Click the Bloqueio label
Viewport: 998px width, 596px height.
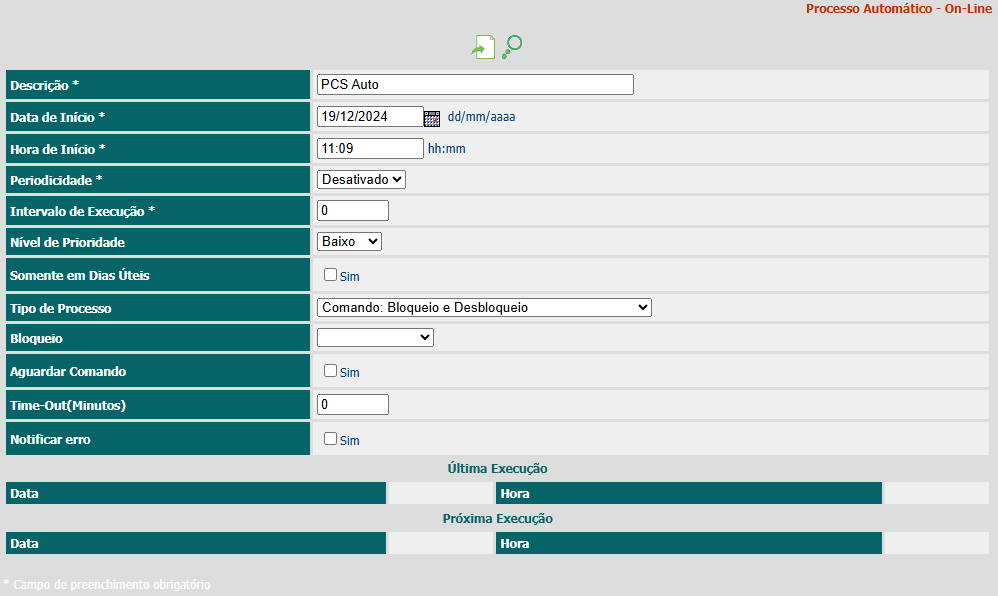[36, 339]
